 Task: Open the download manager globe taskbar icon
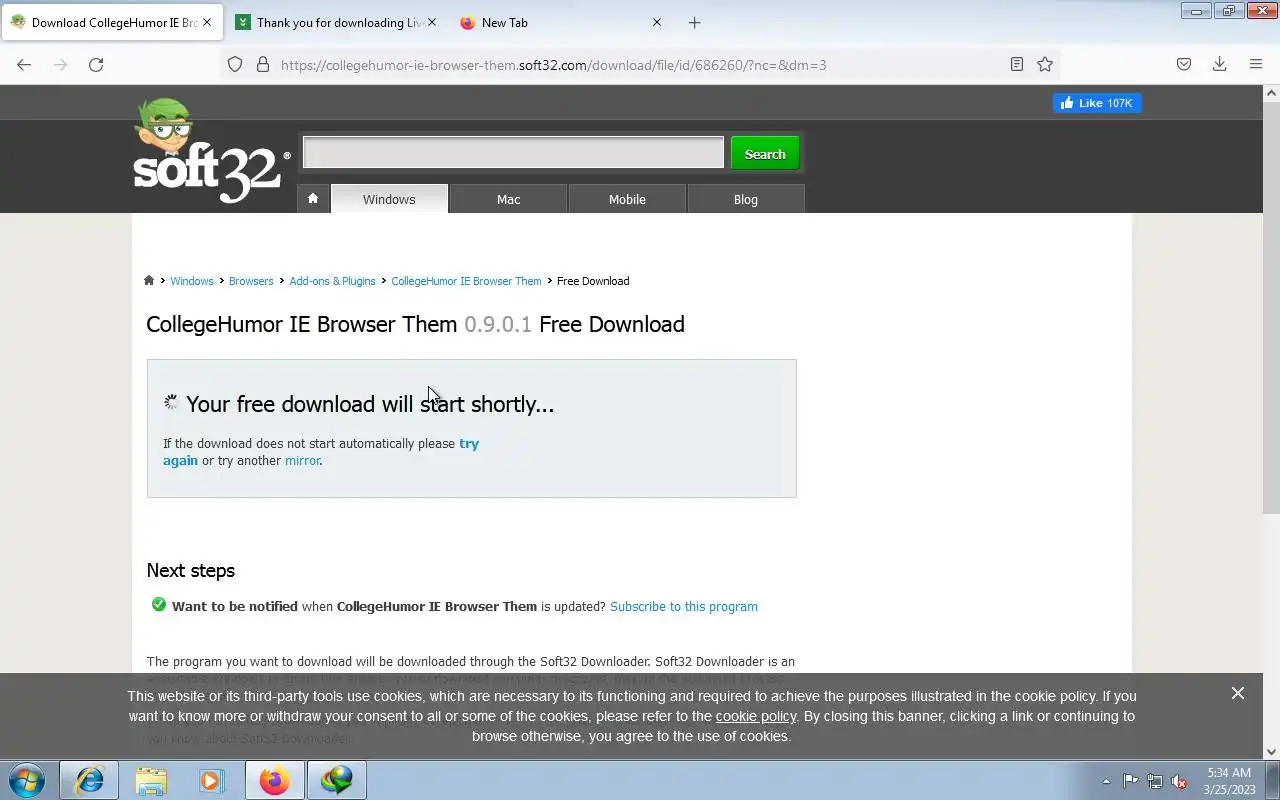click(337, 780)
